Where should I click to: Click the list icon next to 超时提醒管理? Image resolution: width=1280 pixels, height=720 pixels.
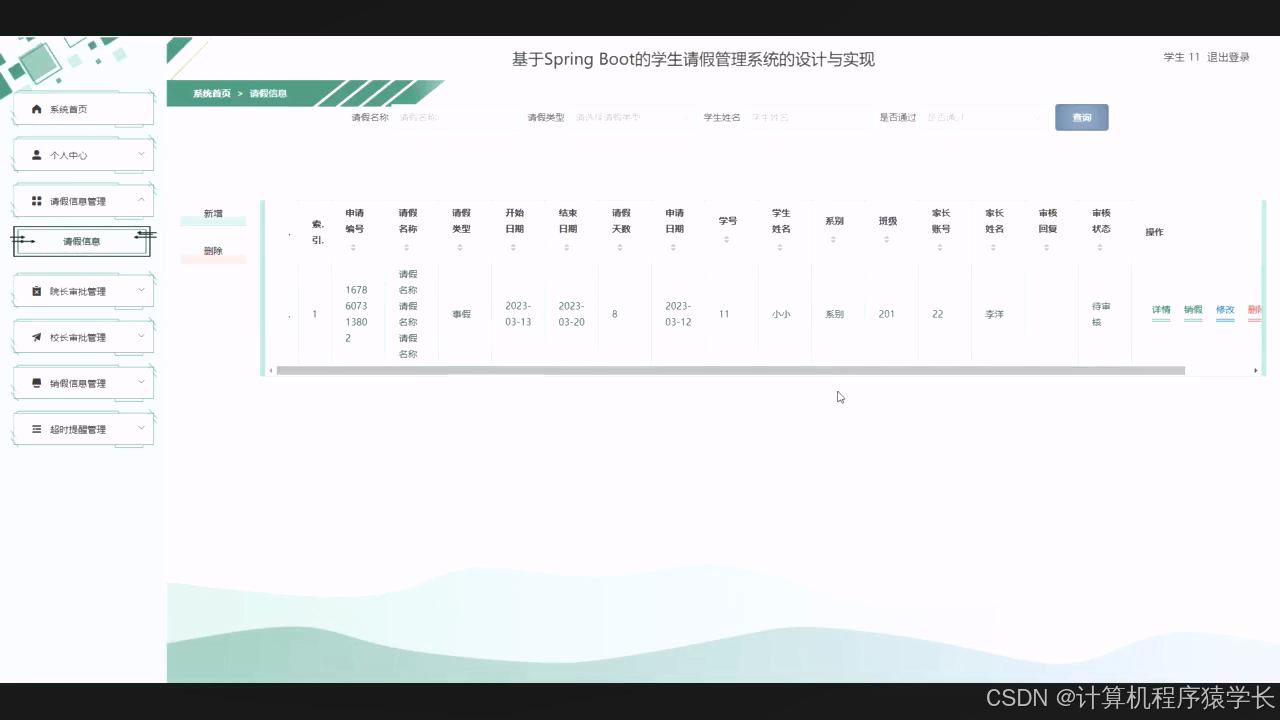click(37, 429)
